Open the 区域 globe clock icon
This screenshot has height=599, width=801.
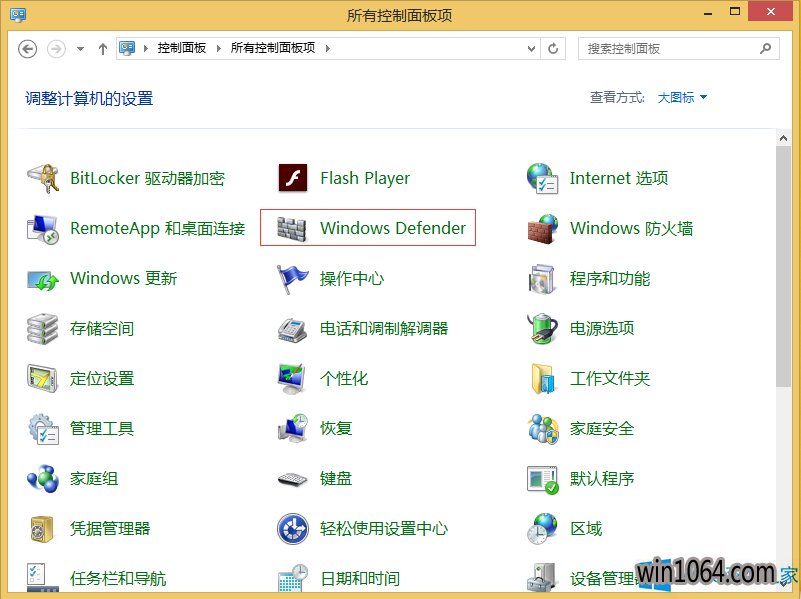543,529
